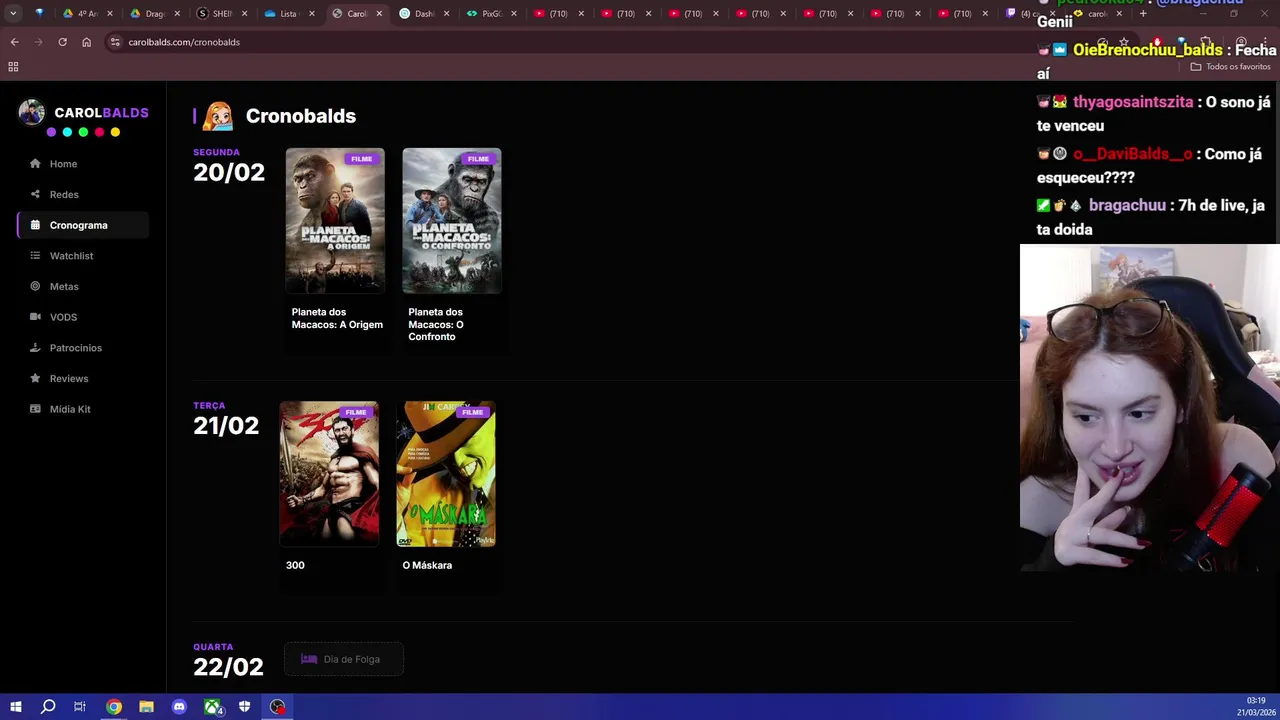Expand the tab search dropdown arrow

click(x=13, y=14)
